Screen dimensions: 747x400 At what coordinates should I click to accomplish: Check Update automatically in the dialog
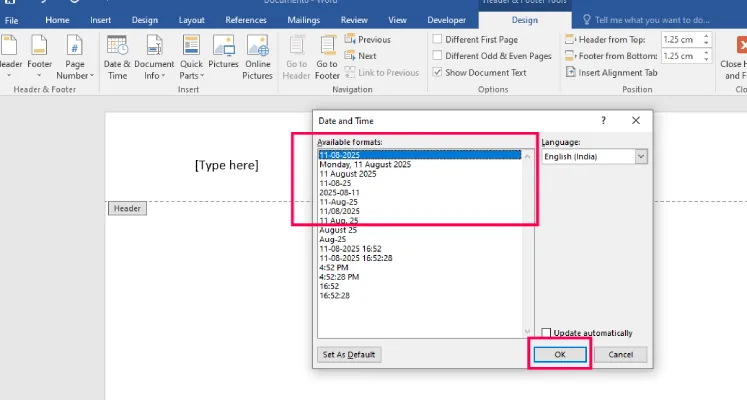(x=546, y=332)
